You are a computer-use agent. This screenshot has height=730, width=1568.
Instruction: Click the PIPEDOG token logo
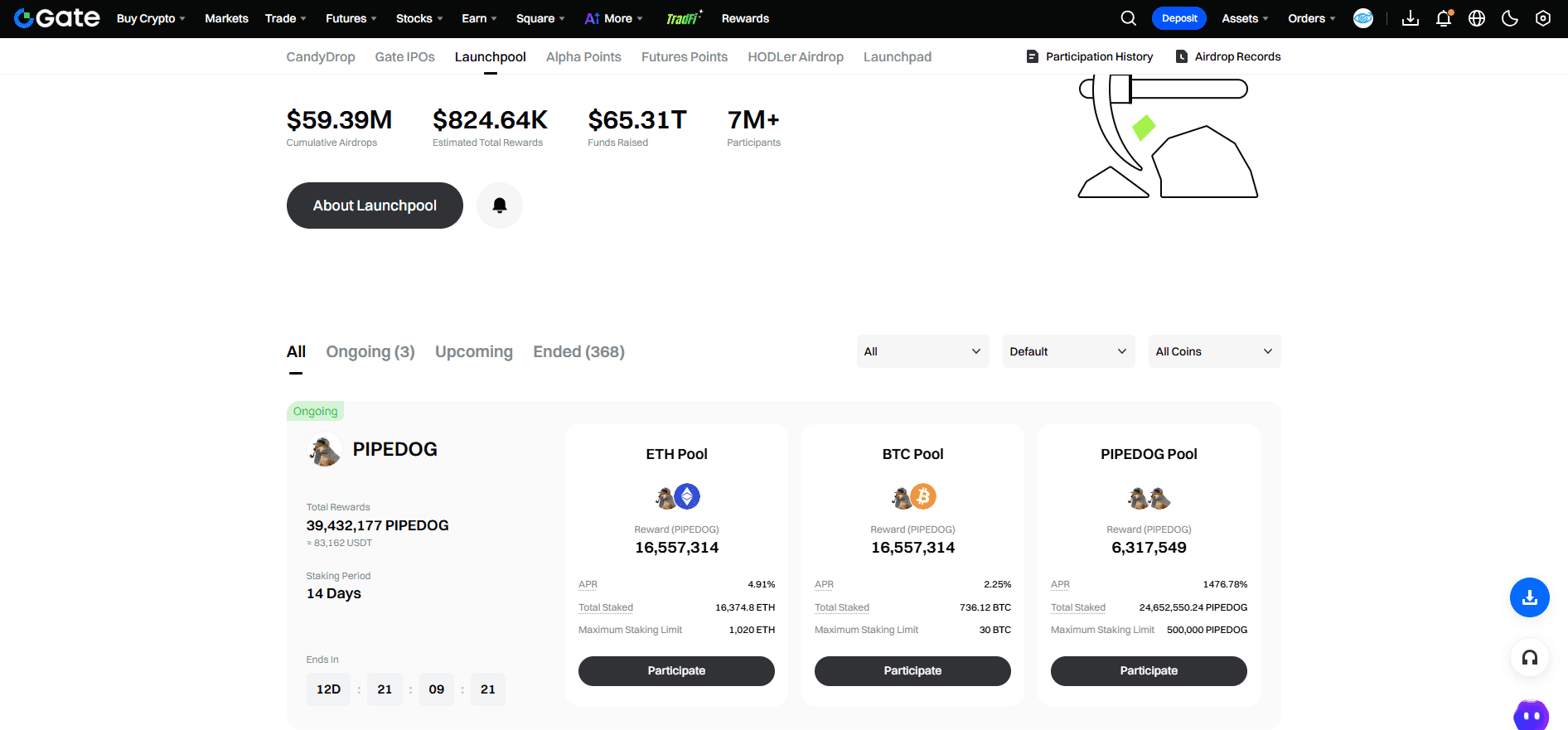click(x=325, y=450)
